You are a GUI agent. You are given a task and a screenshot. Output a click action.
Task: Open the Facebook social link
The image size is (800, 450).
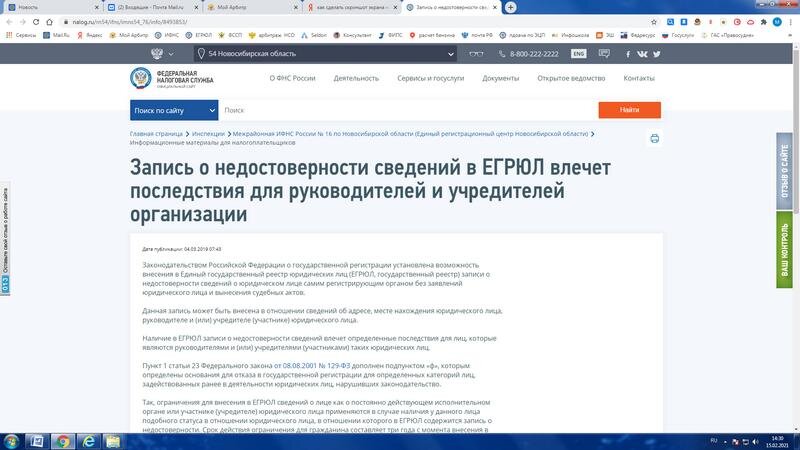(x=628, y=54)
